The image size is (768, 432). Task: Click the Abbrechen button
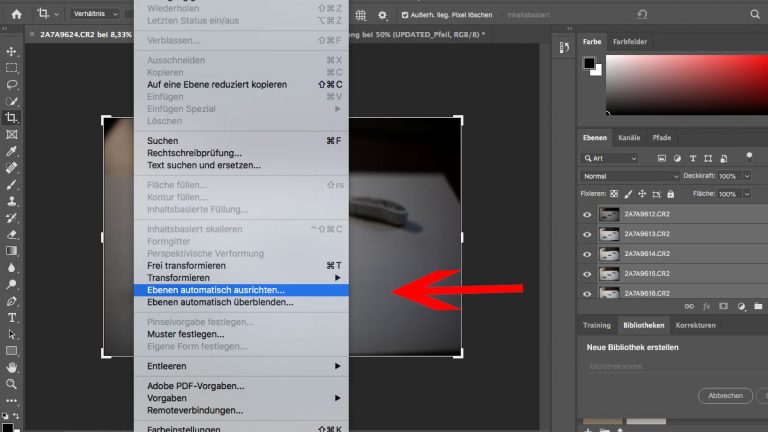tap(725, 396)
